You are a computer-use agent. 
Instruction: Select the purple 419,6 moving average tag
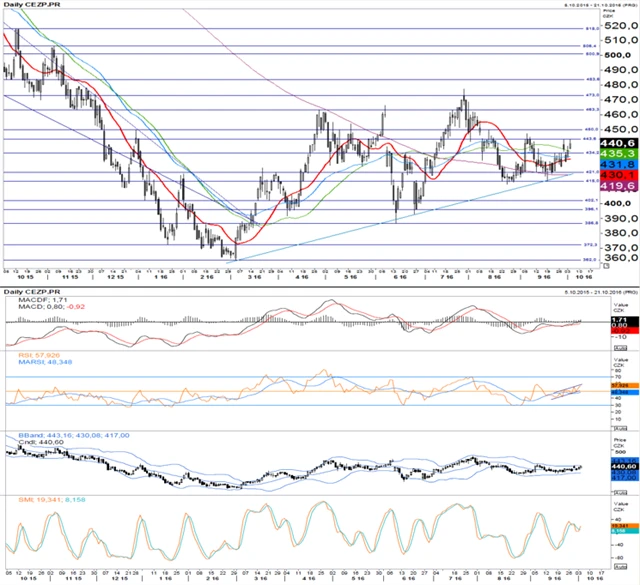pyautogui.click(x=620, y=186)
